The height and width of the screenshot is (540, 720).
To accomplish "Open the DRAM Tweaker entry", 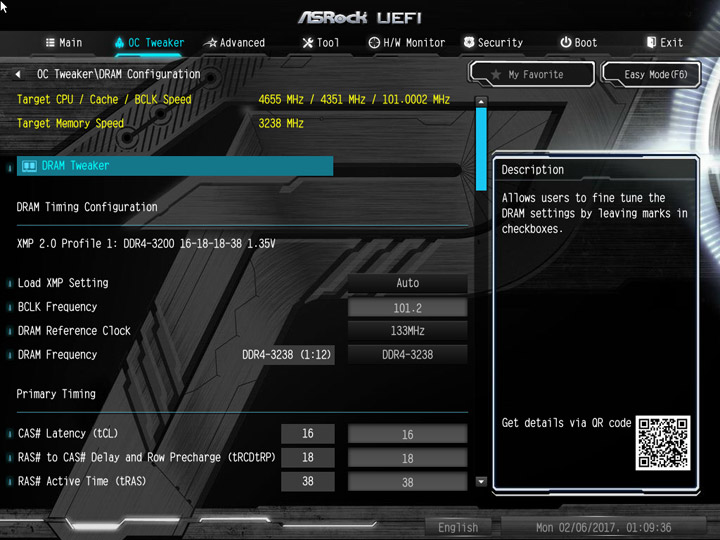I will [175, 166].
